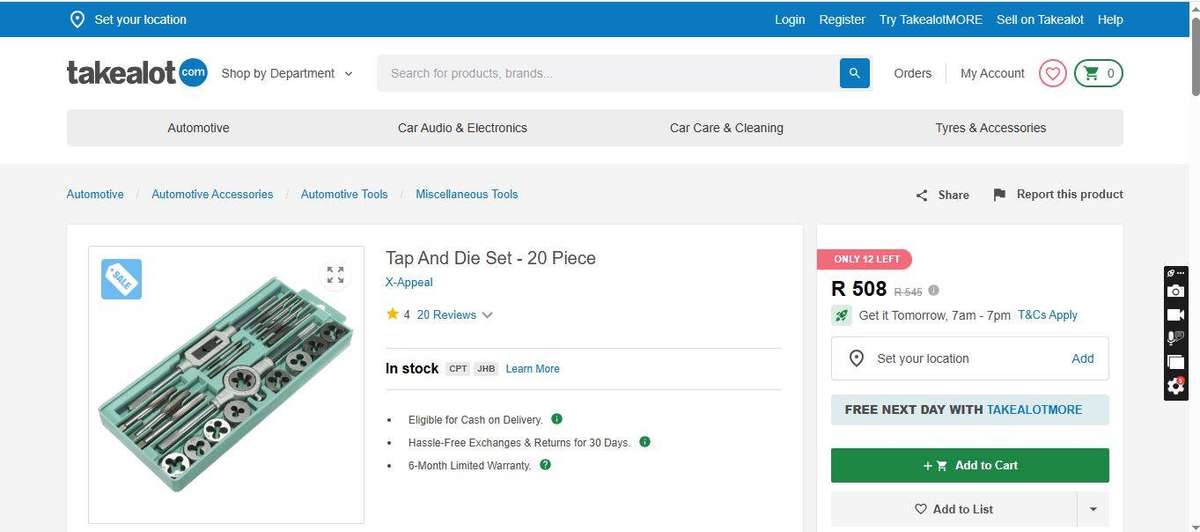Open the X-Appeal brand link
Viewport: 1200px width, 532px height.
click(x=409, y=282)
